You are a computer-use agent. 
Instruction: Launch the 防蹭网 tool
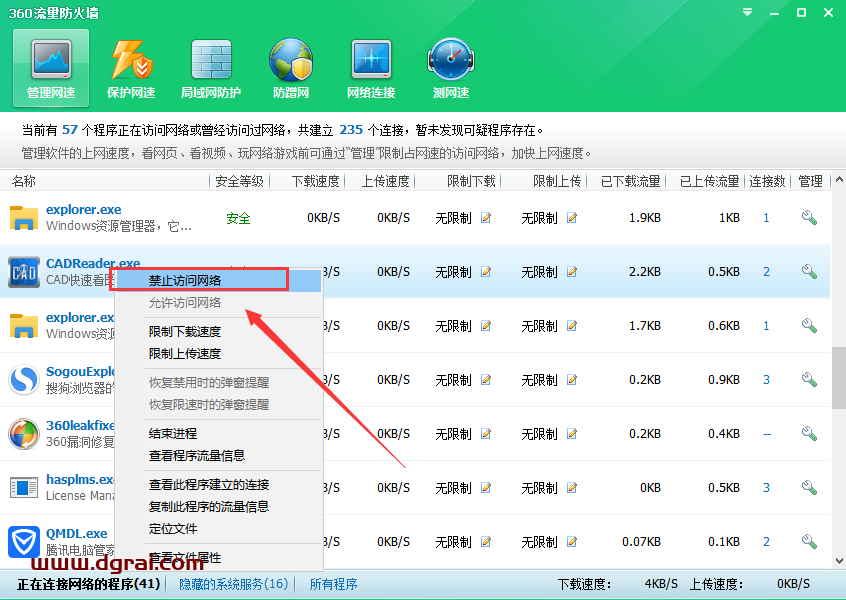tap(291, 67)
